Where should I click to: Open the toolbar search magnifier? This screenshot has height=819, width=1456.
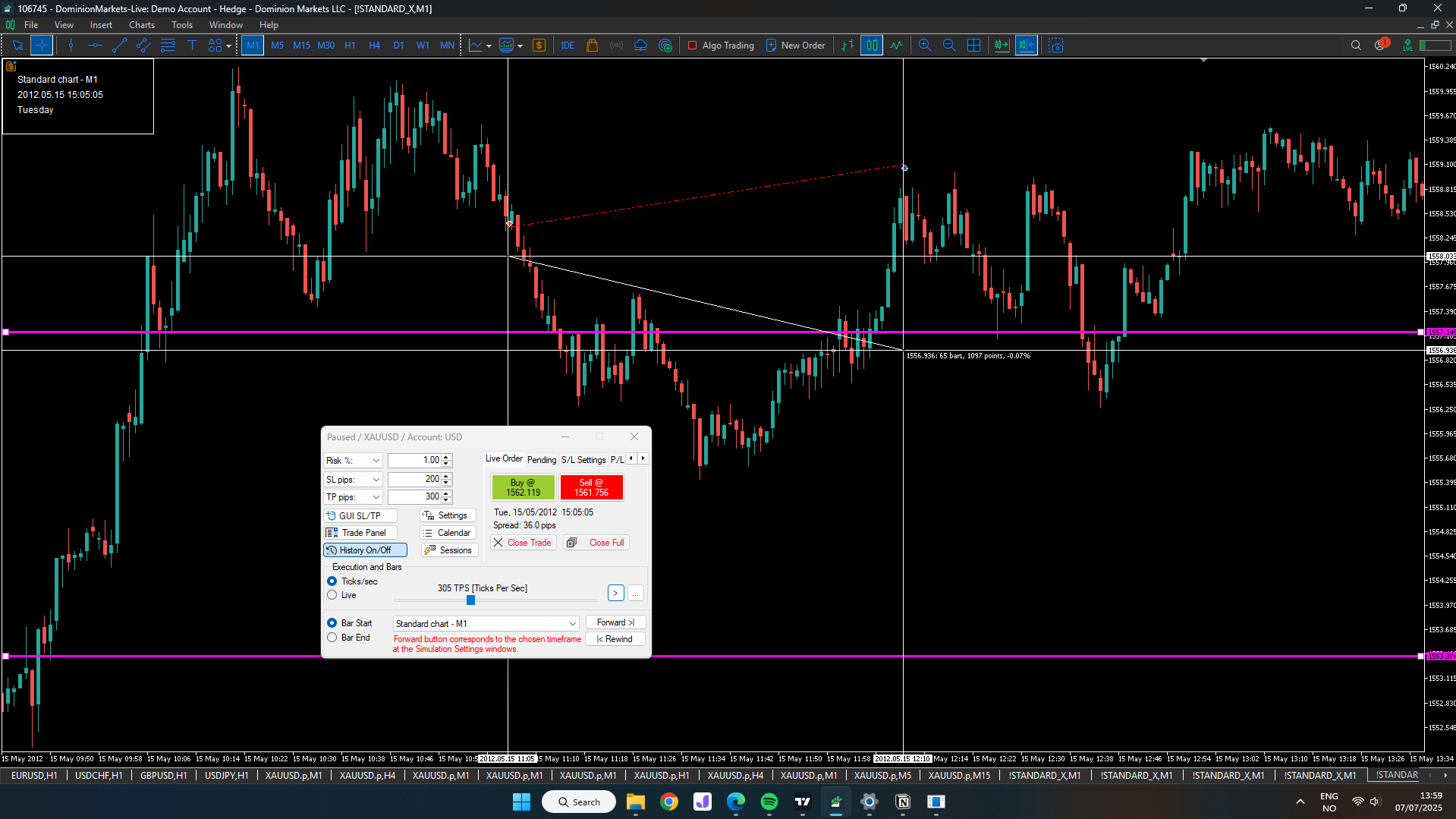(x=1356, y=46)
